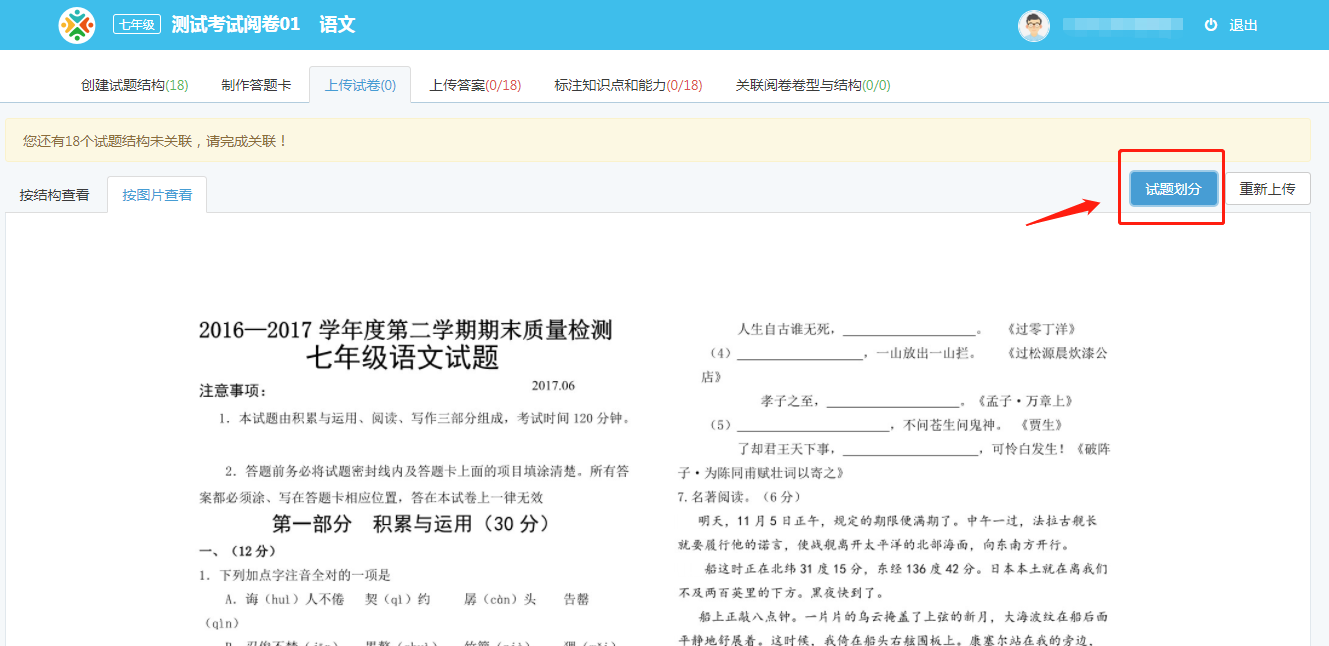The height and width of the screenshot is (646, 1329).
Task: Click the 语文 subject label
Action: tap(337, 25)
